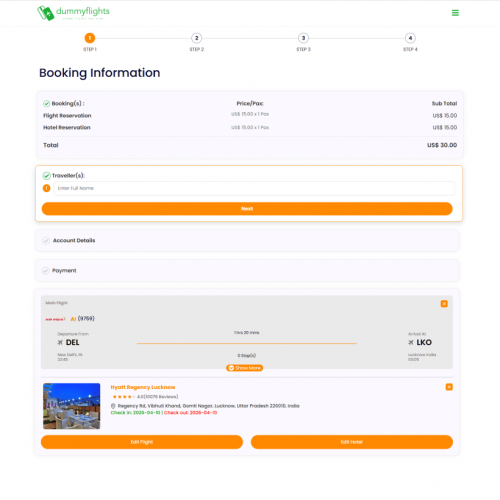Click the orange Next button
The height and width of the screenshot is (500, 500).
[247, 209]
